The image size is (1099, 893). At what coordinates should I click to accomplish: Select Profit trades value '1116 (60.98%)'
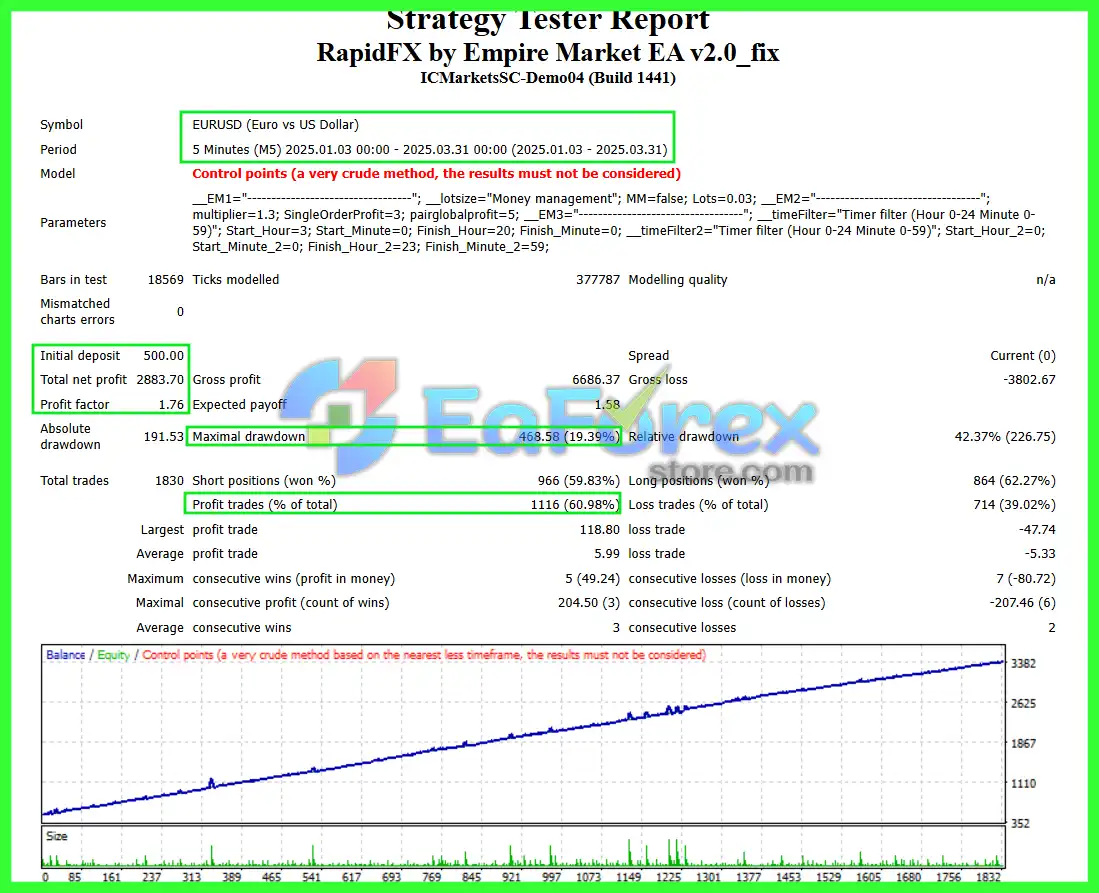575,505
